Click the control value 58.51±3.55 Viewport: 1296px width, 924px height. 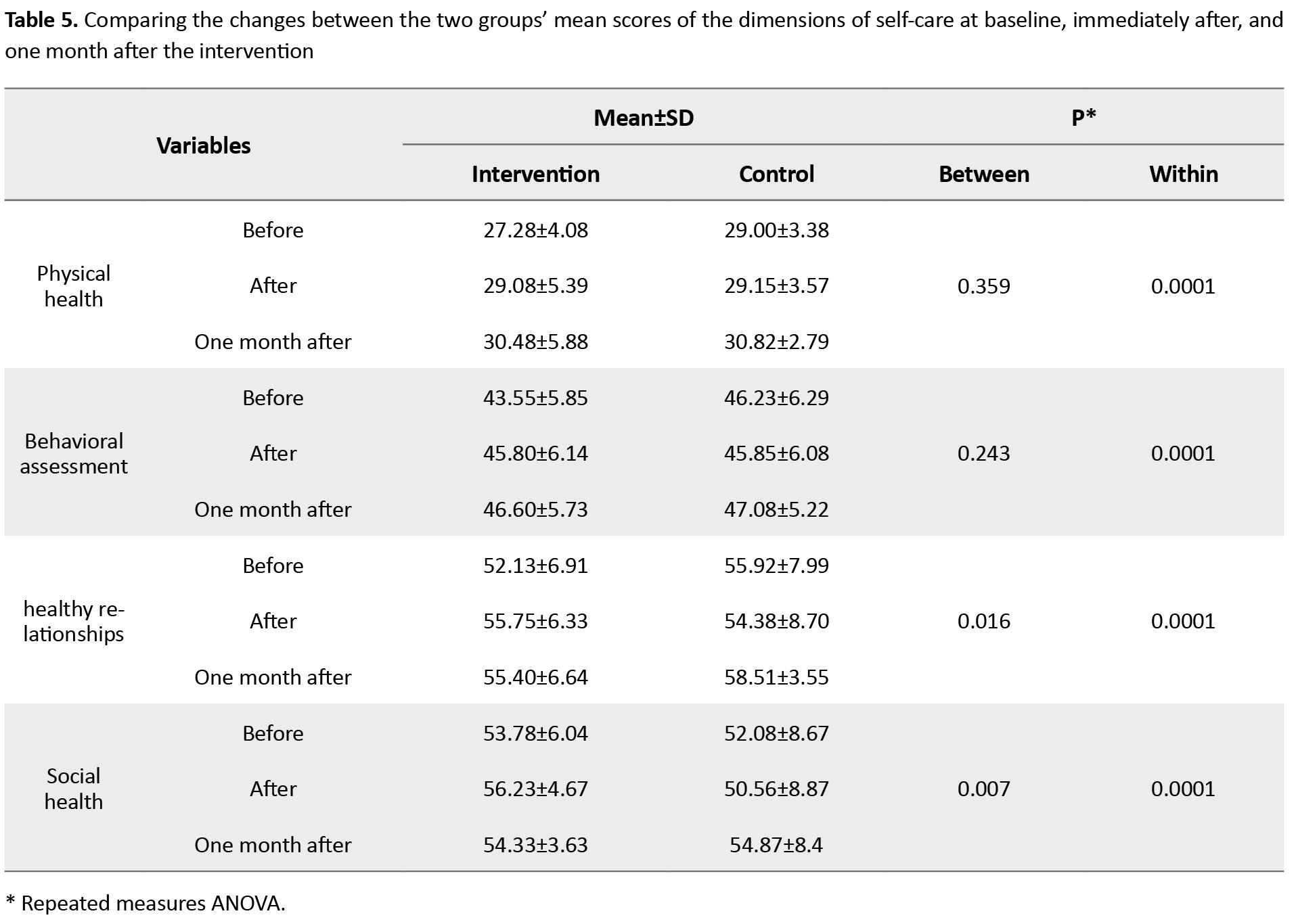pyautogui.click(x=776, y=677)
